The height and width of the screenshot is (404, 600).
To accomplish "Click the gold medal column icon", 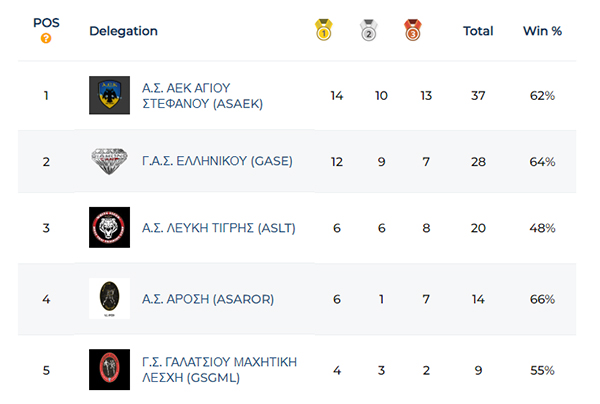I will [x=323, y=31].
